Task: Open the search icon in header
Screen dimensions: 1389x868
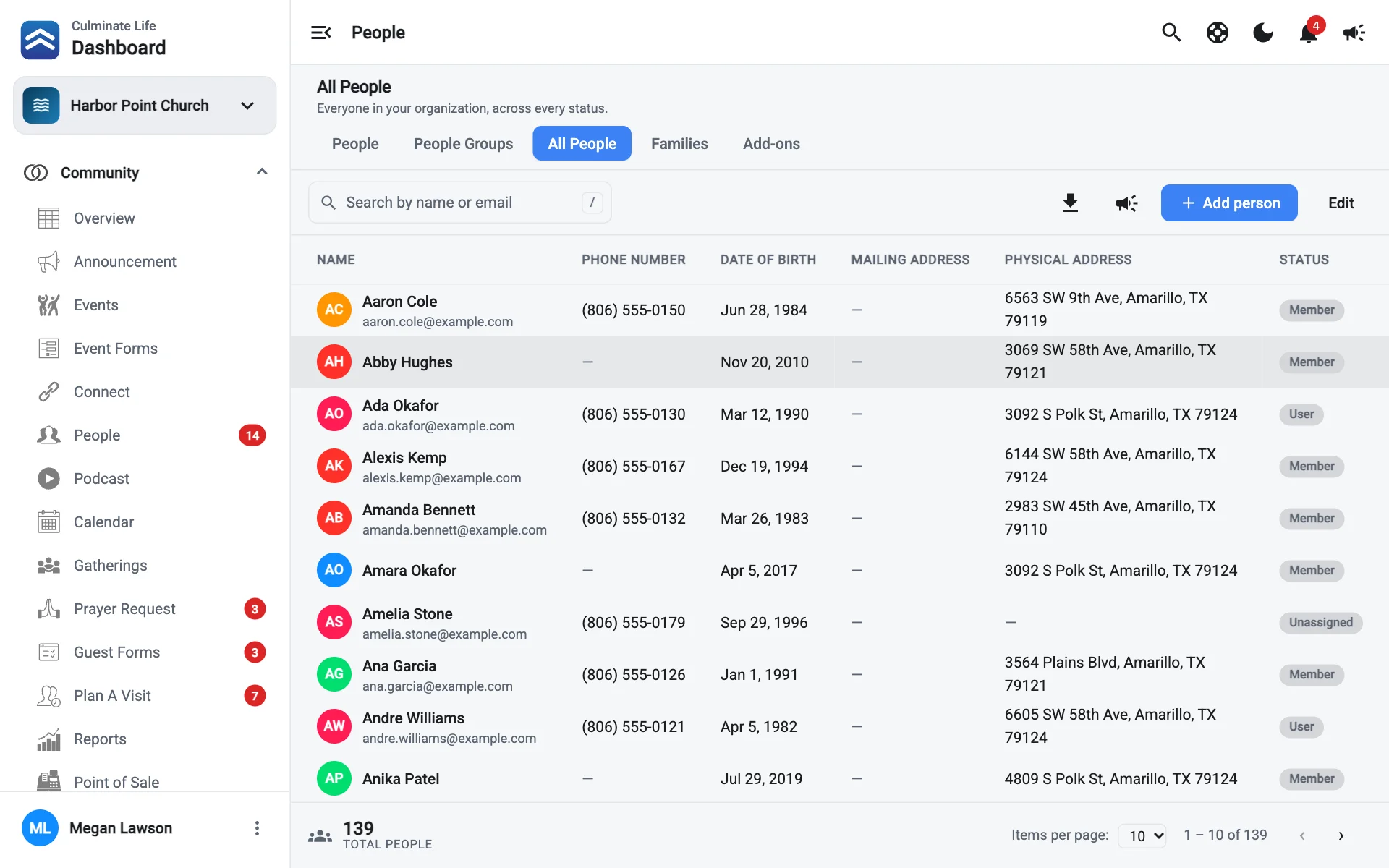Action: 1171,33
